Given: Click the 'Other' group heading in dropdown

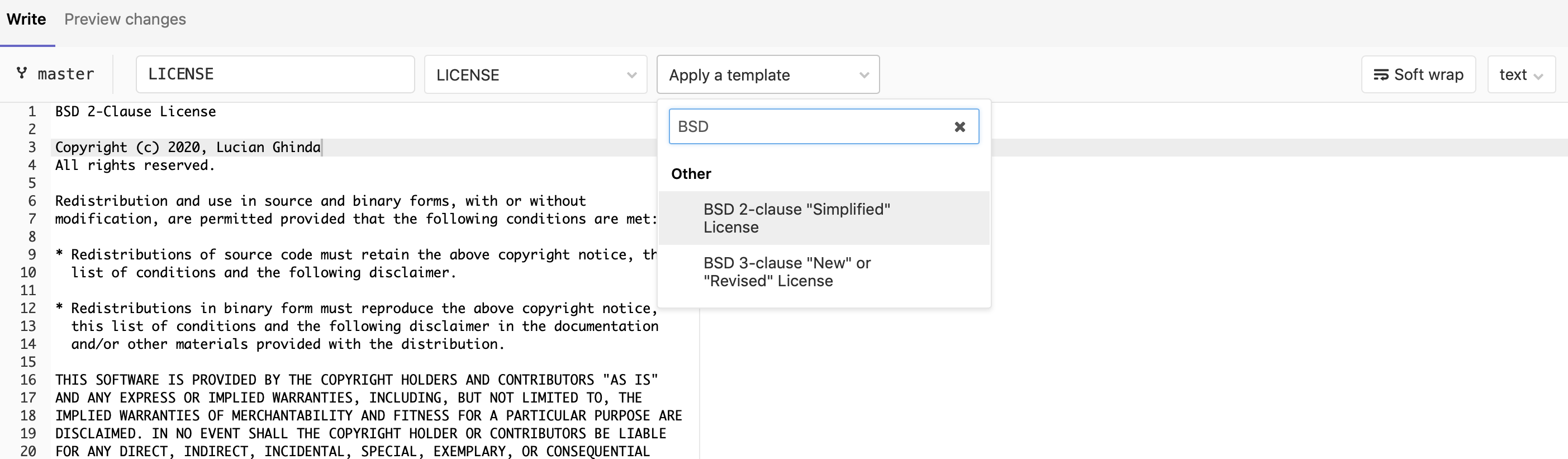Looking at the screenshot, I should (691, 173).
